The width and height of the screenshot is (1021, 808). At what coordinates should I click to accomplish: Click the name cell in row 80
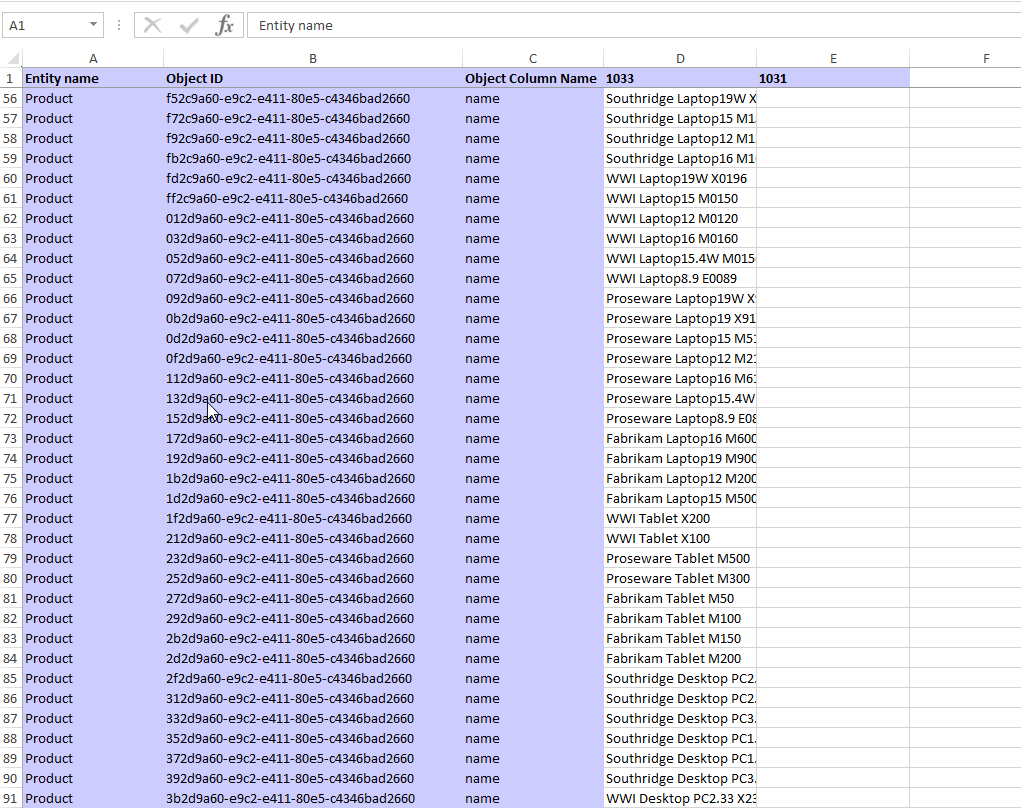tap(533, 579)
